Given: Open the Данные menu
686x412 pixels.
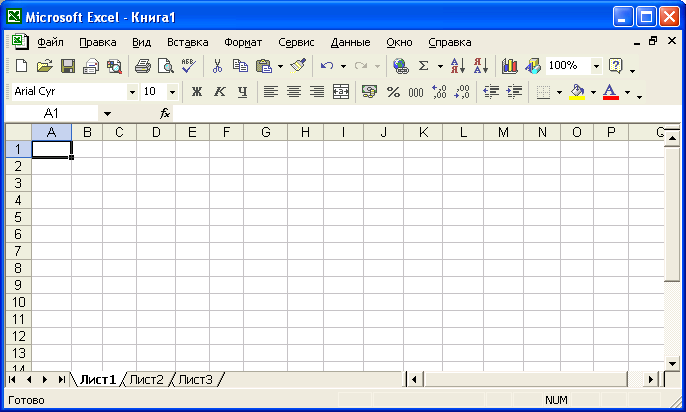Looking at the screenshot, I should tap(350, 42).
